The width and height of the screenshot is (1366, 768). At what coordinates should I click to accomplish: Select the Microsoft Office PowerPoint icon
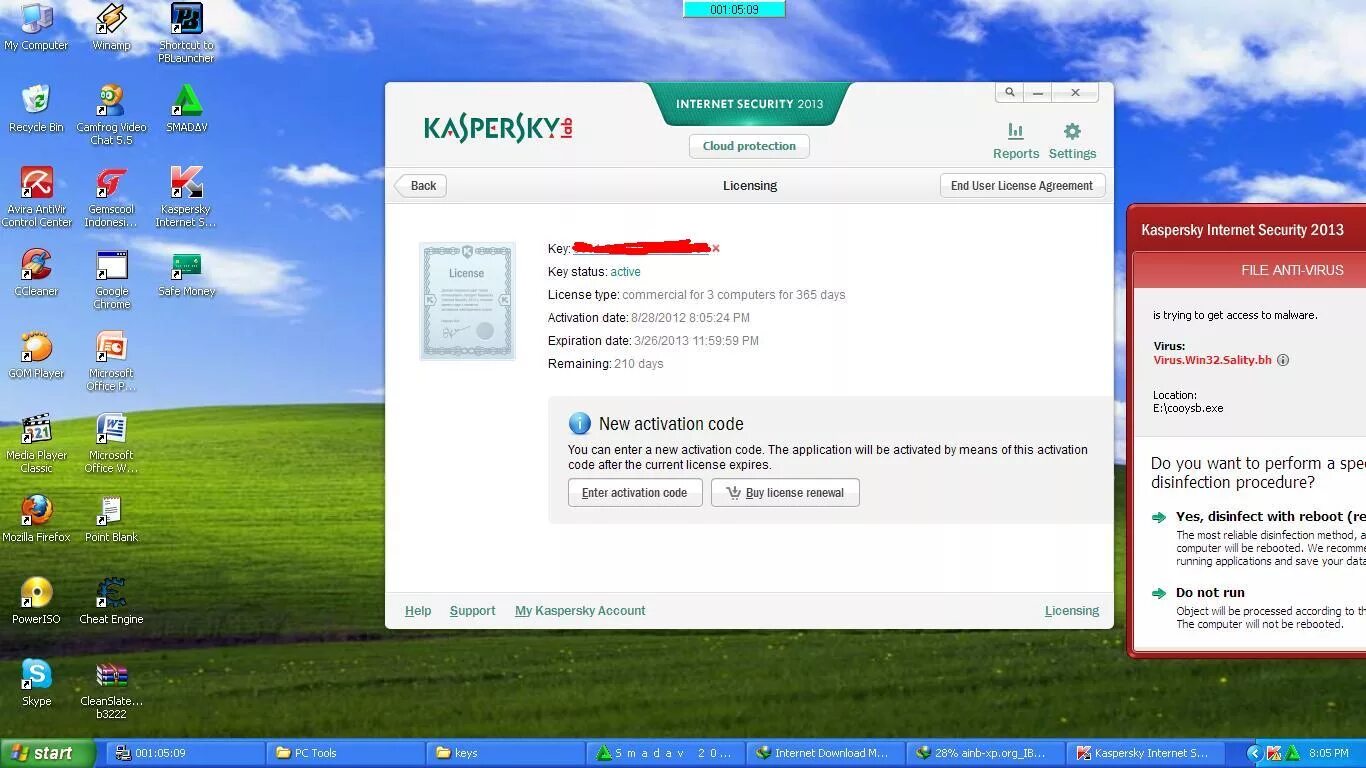click(x=111, y=361)
